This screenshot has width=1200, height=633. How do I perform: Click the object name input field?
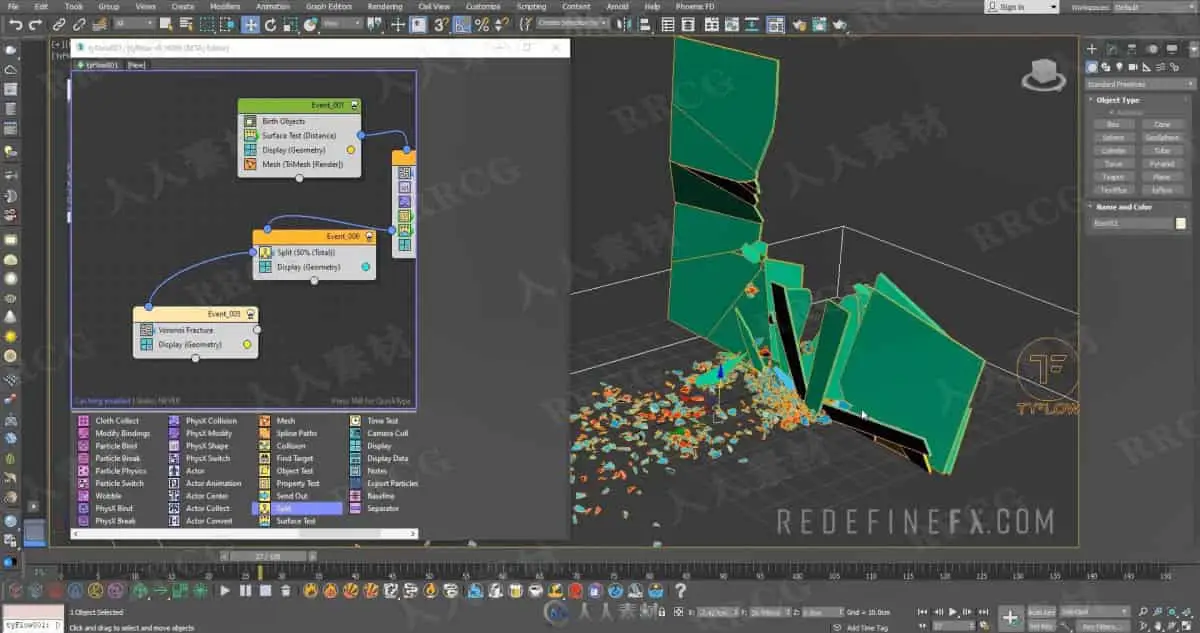click(1133, 224)
